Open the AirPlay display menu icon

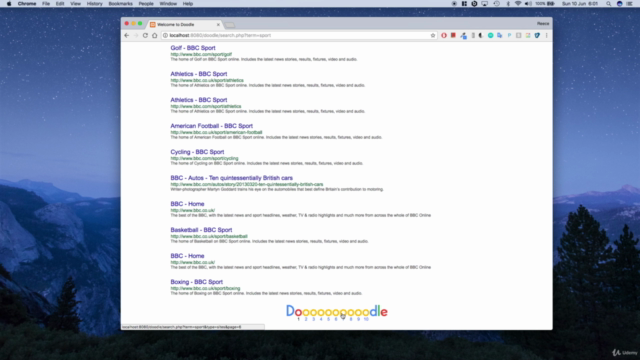coord(484,4)
